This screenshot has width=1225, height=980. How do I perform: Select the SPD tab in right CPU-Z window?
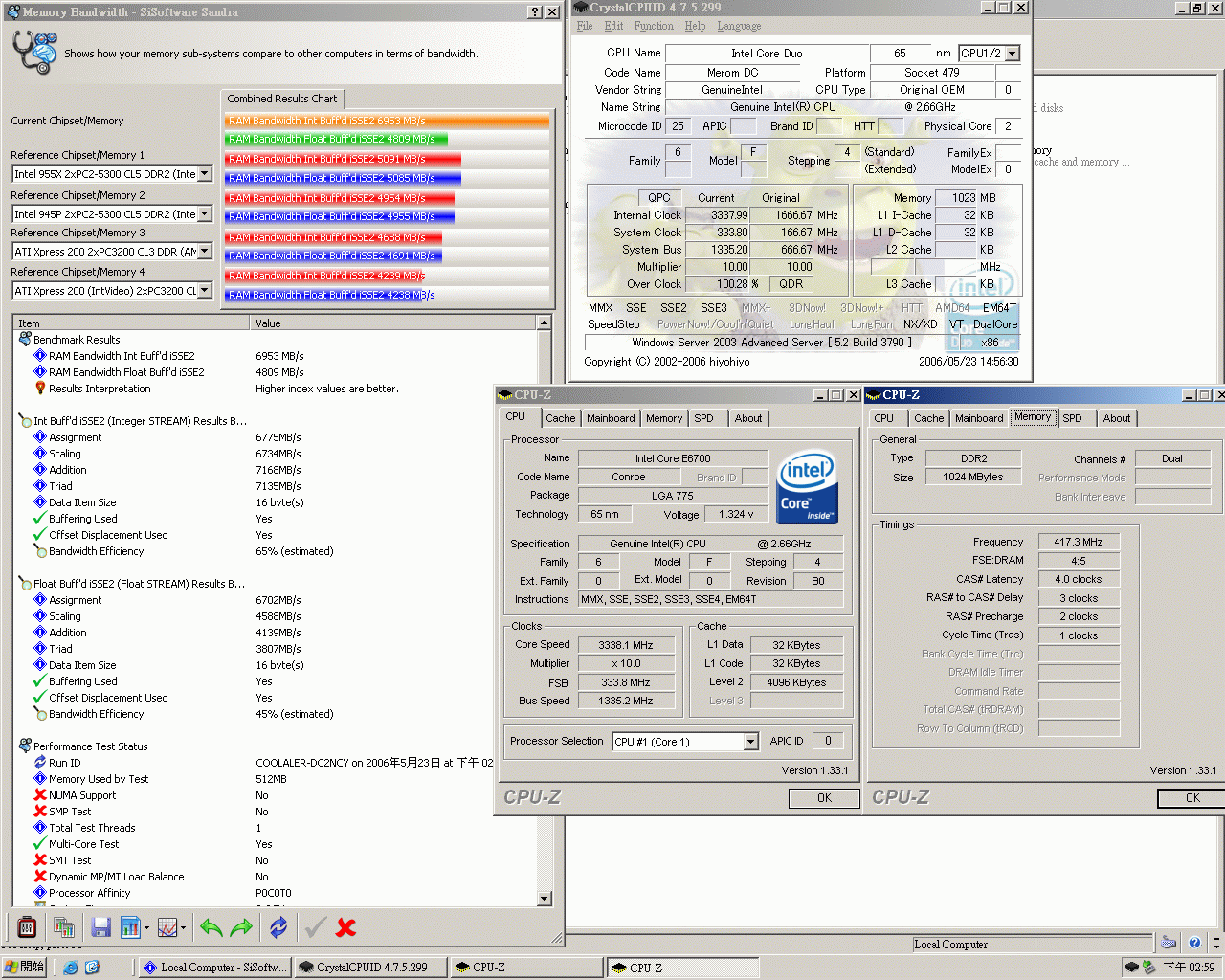[1072, 418]
